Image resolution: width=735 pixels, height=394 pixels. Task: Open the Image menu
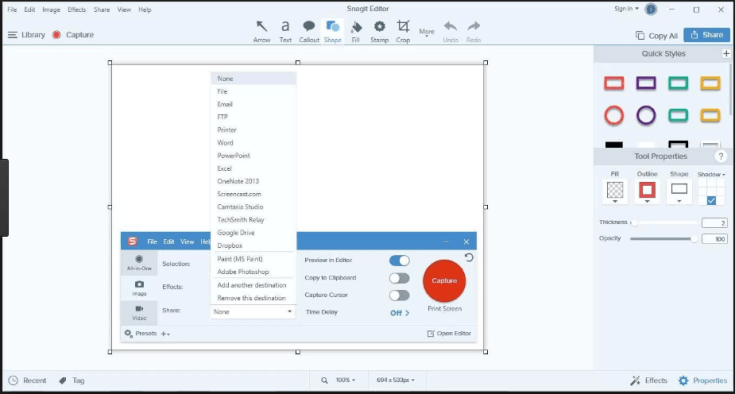[x=51, y=9]
